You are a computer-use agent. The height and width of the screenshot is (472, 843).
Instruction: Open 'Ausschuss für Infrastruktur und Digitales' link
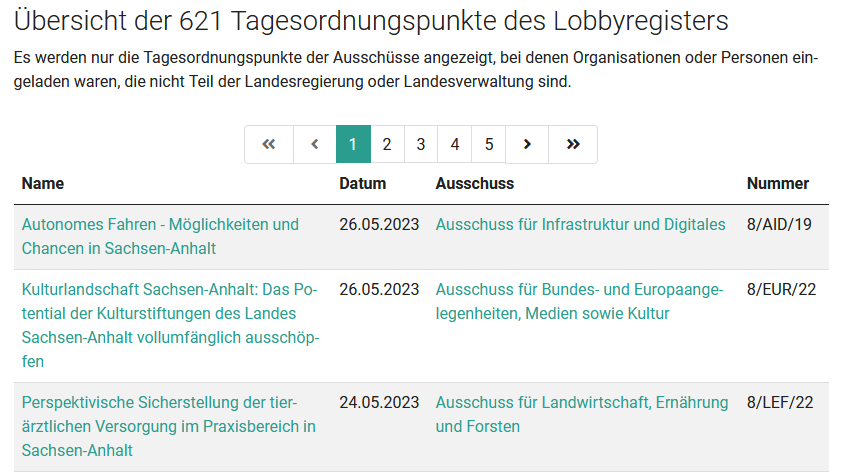(x=581, y=225)
